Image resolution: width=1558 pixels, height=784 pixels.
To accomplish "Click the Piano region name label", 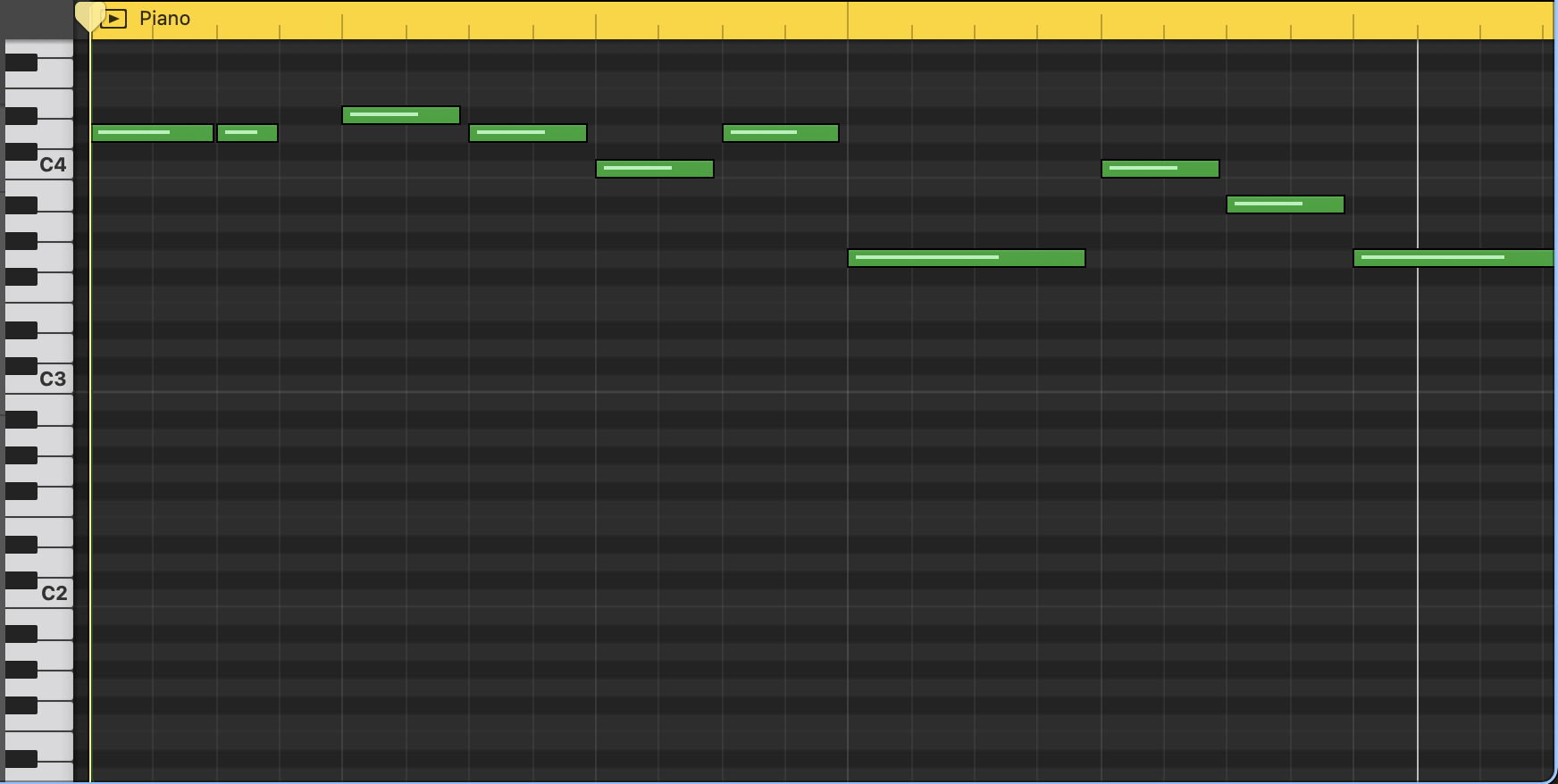I will coord(164,19).
